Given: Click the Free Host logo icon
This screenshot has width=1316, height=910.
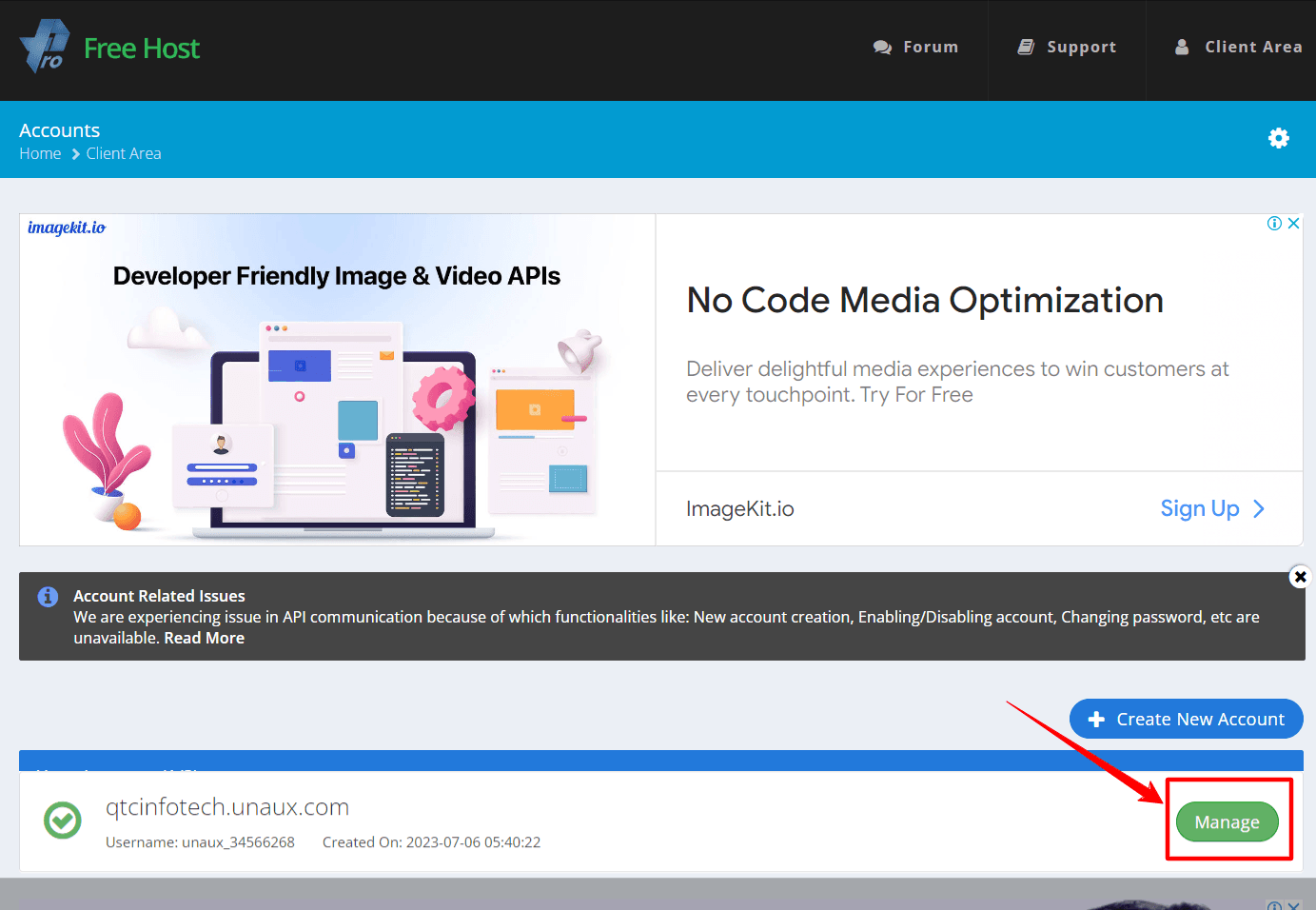Looking at the screenshot, I should (x=45, y=47).
